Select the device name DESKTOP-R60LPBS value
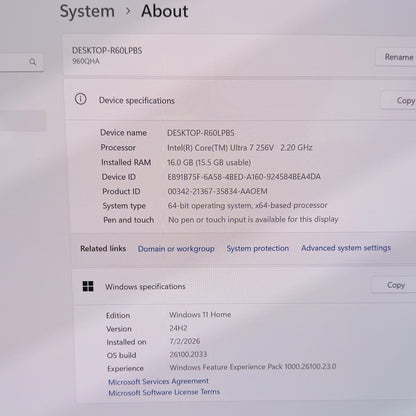416x416 pixels. (x=201, y=133)
